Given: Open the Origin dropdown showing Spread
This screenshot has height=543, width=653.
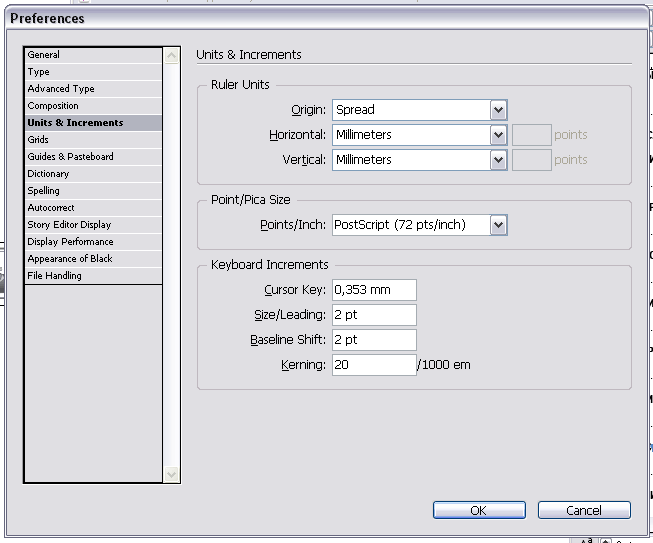Looking at the screenshot, I should pos(419,110).
